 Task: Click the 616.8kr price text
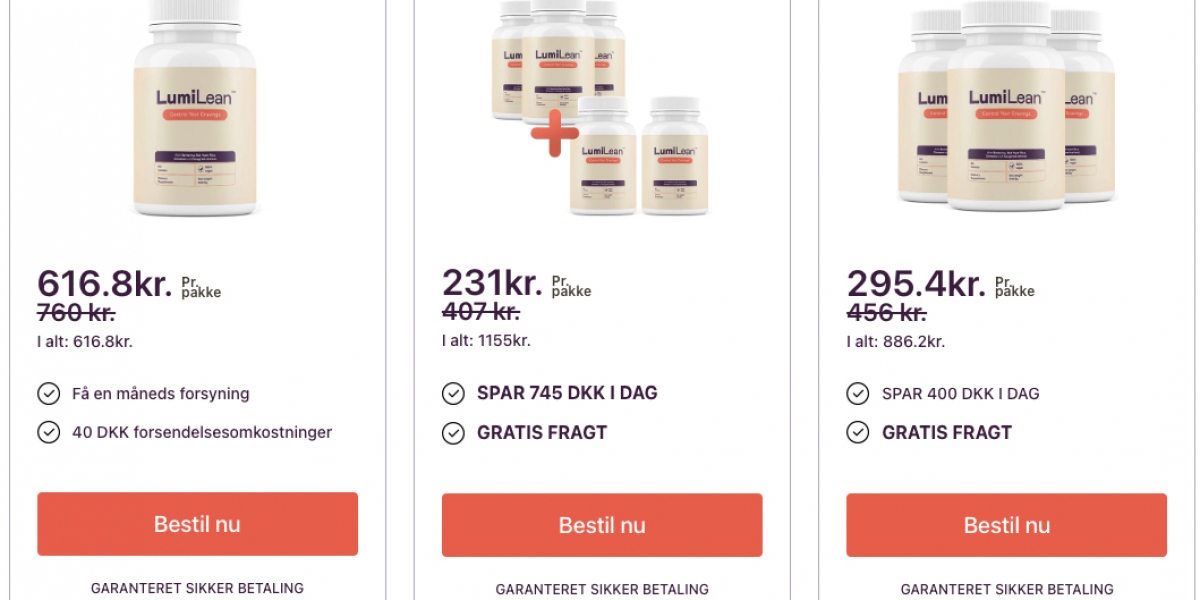[104, 284]
